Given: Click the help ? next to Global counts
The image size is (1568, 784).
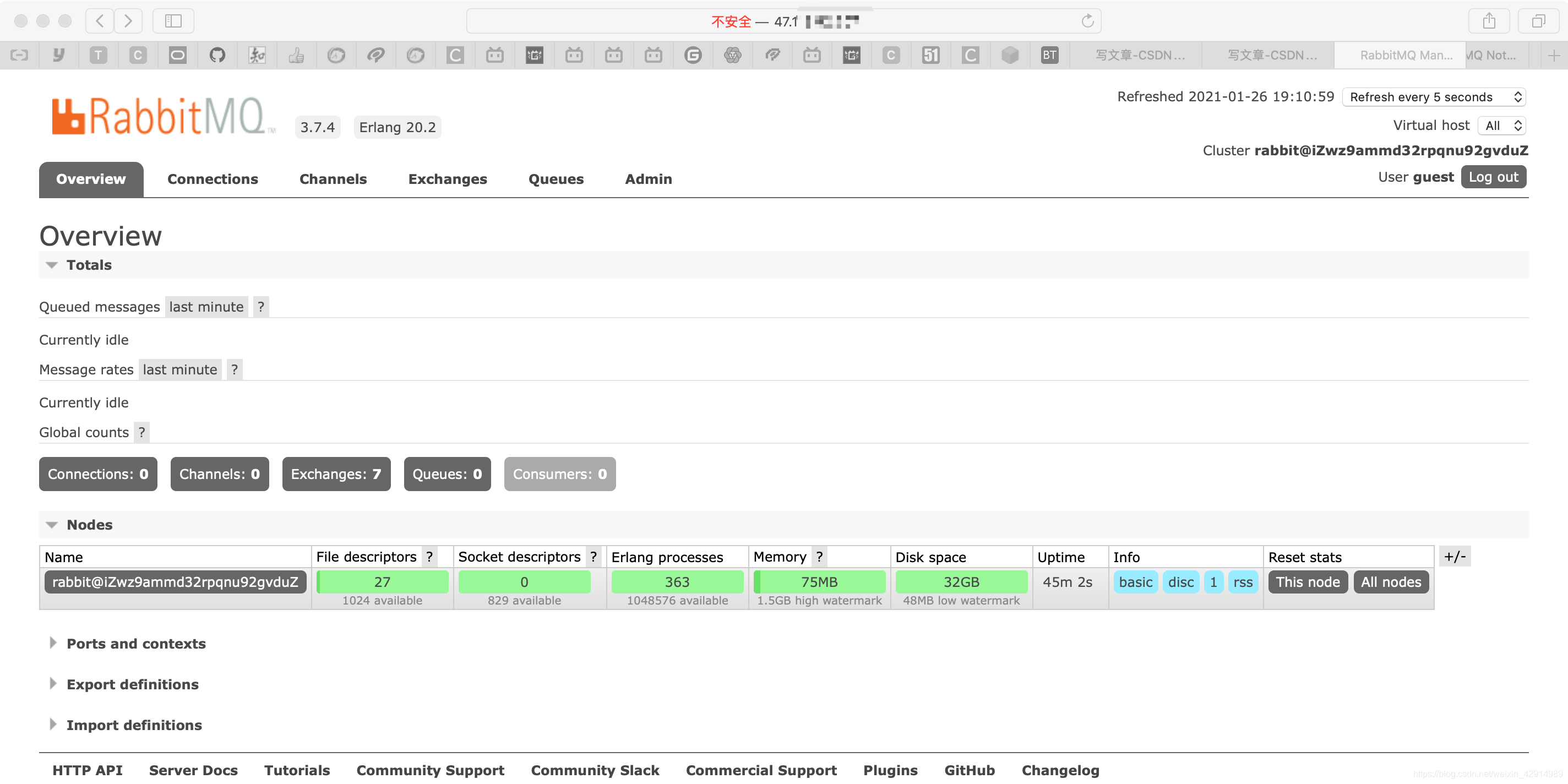Looking at the screenshot, I should (142, 432).
